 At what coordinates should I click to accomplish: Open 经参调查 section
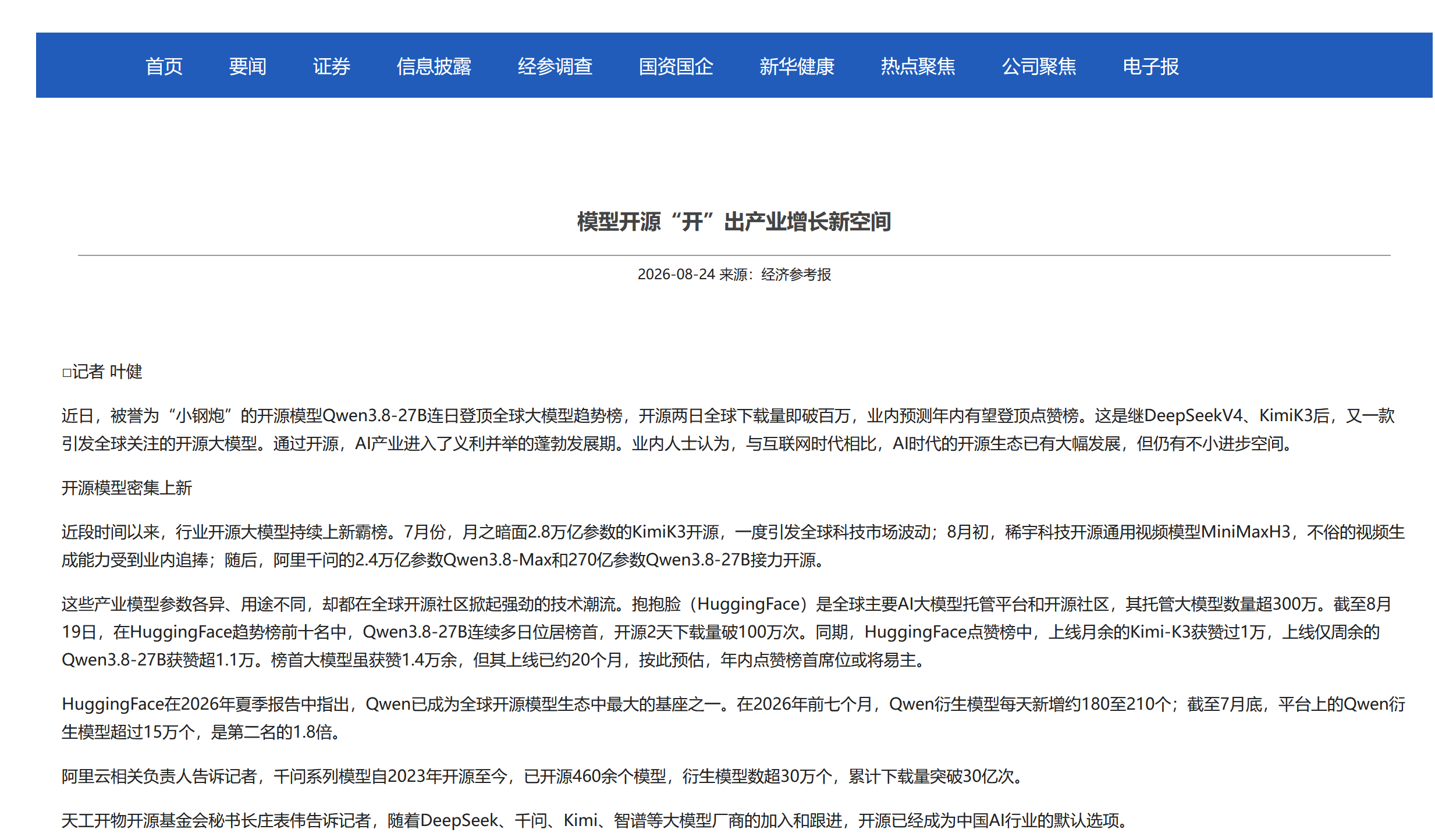555,66
